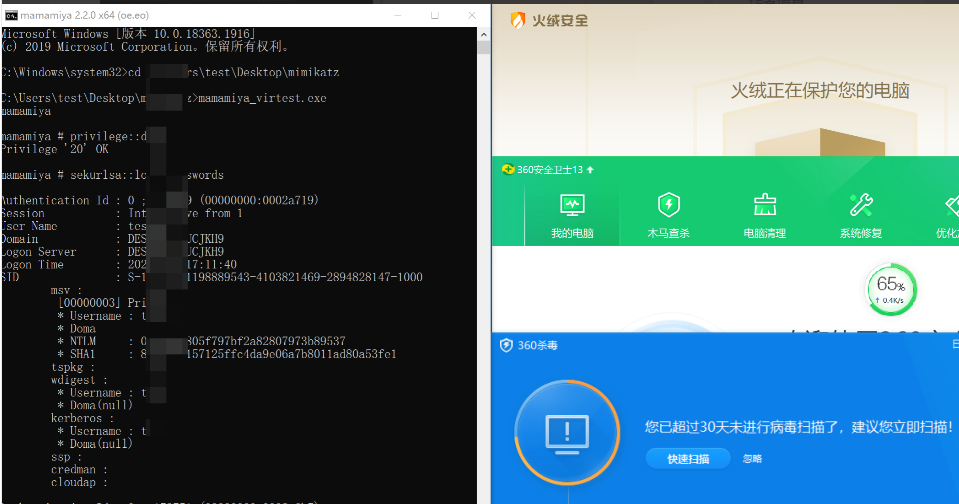Screen dimensions: 959x504
Task: Click the 快速扫描 button in 360杀毒
Action: pyautogui.click(x=688, y=459)
